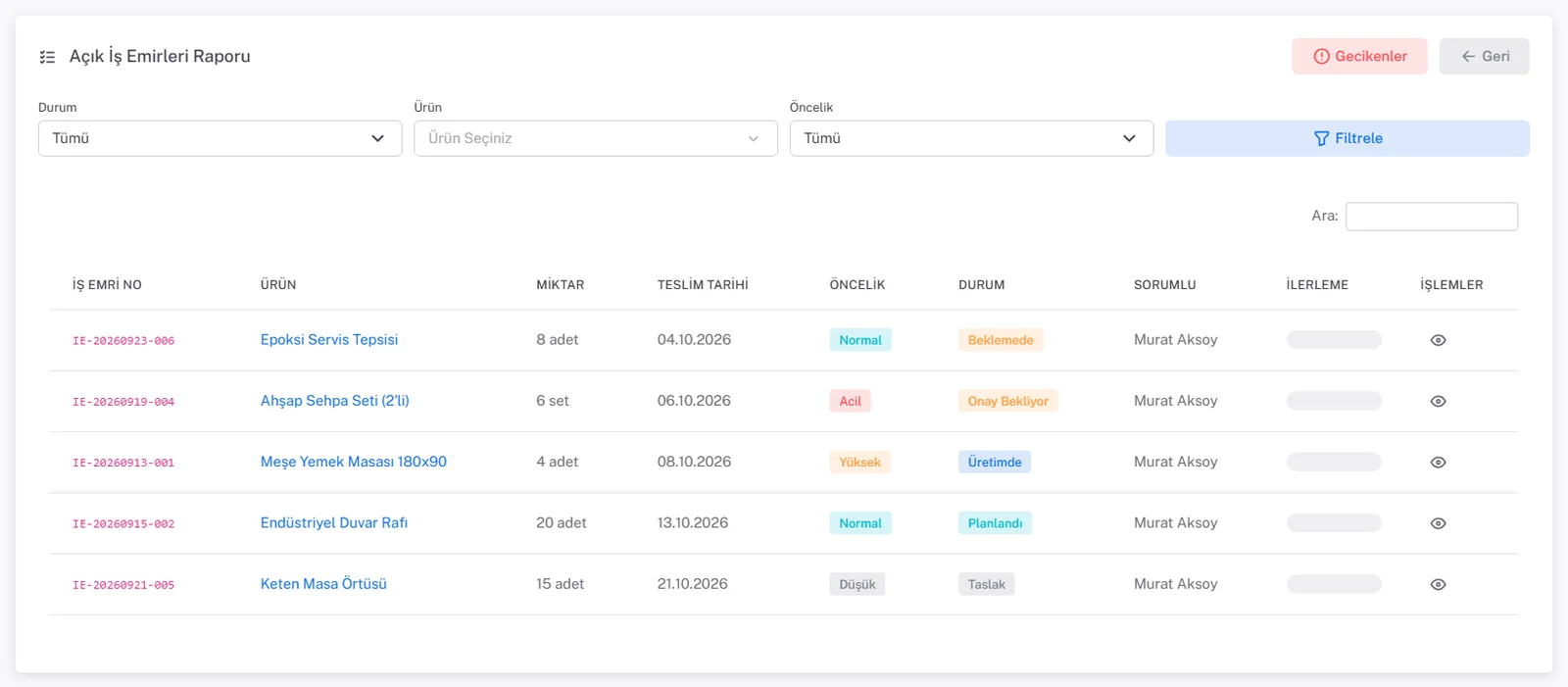View Keten Masa Örtüsü order with eye icon
The image size is (1568, 687).
[1438, 584]
